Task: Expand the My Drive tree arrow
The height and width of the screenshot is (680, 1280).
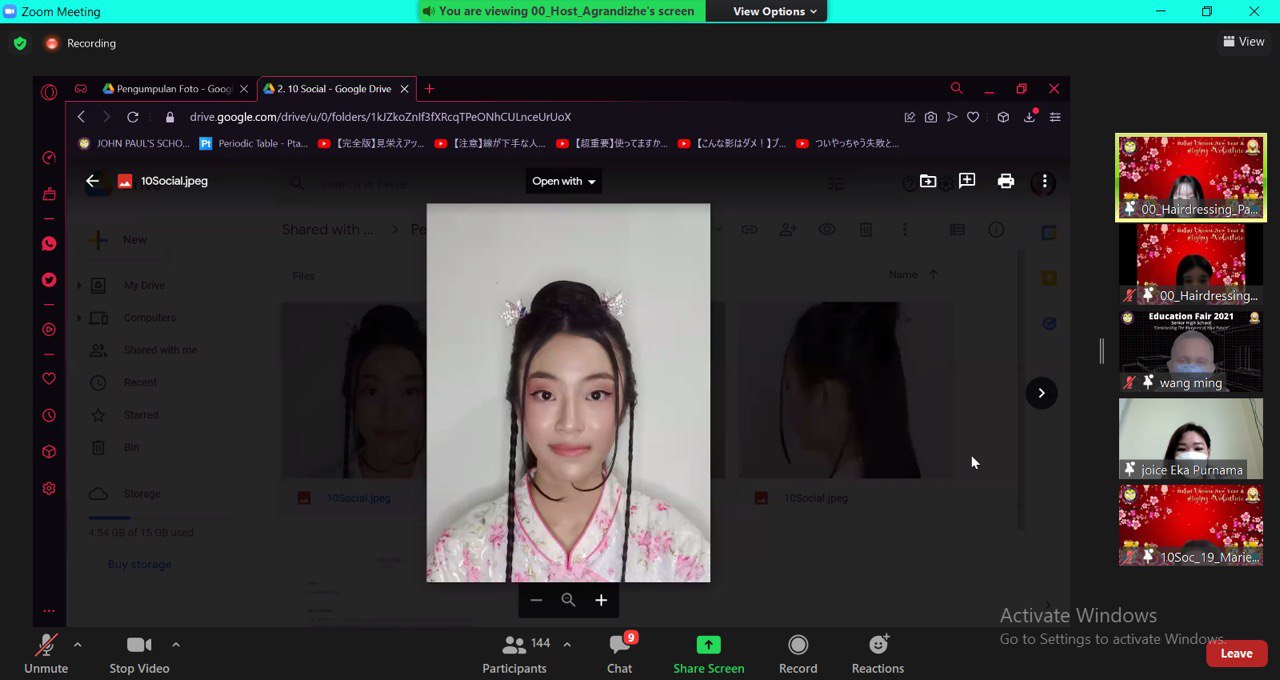Action: point(79,286)
